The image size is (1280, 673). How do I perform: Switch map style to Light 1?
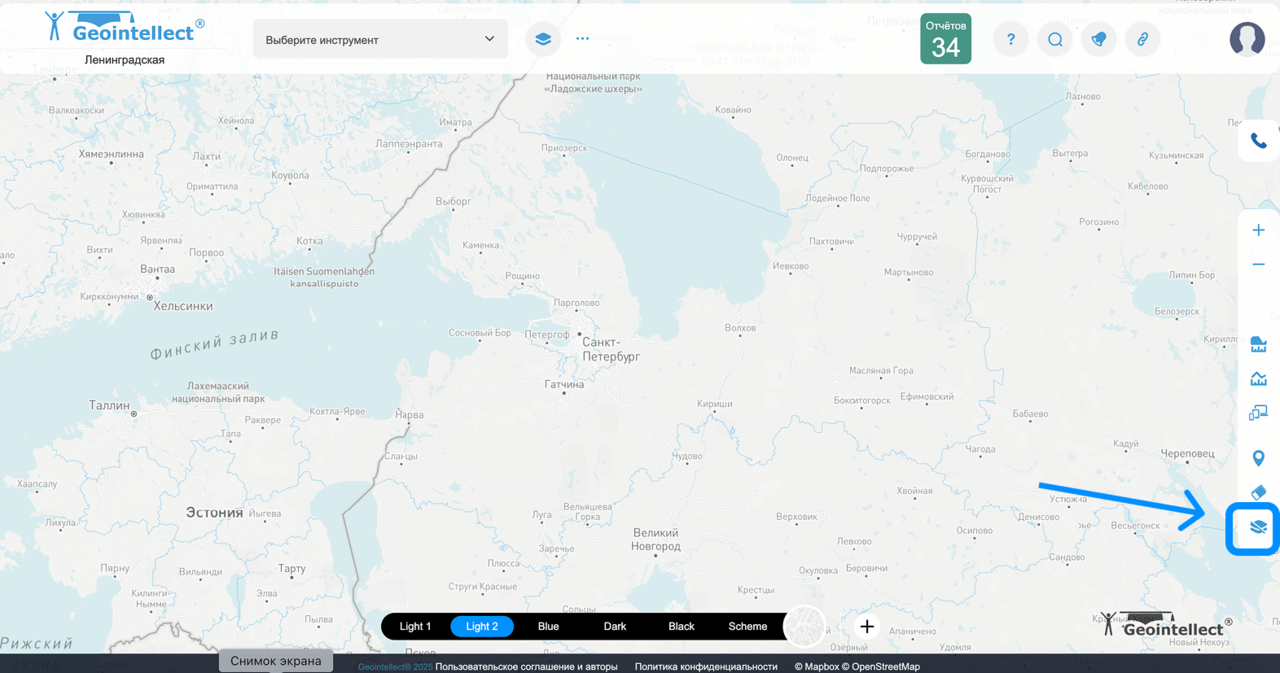(415, 626)
